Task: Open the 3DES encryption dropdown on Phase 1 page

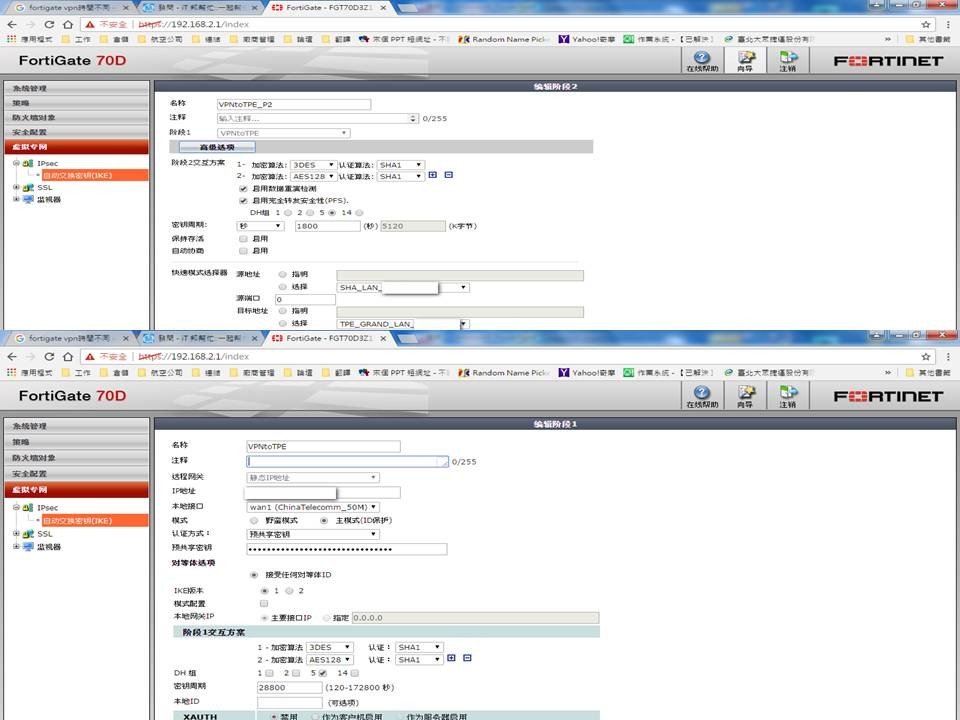Action: click(x=330, y=647)
